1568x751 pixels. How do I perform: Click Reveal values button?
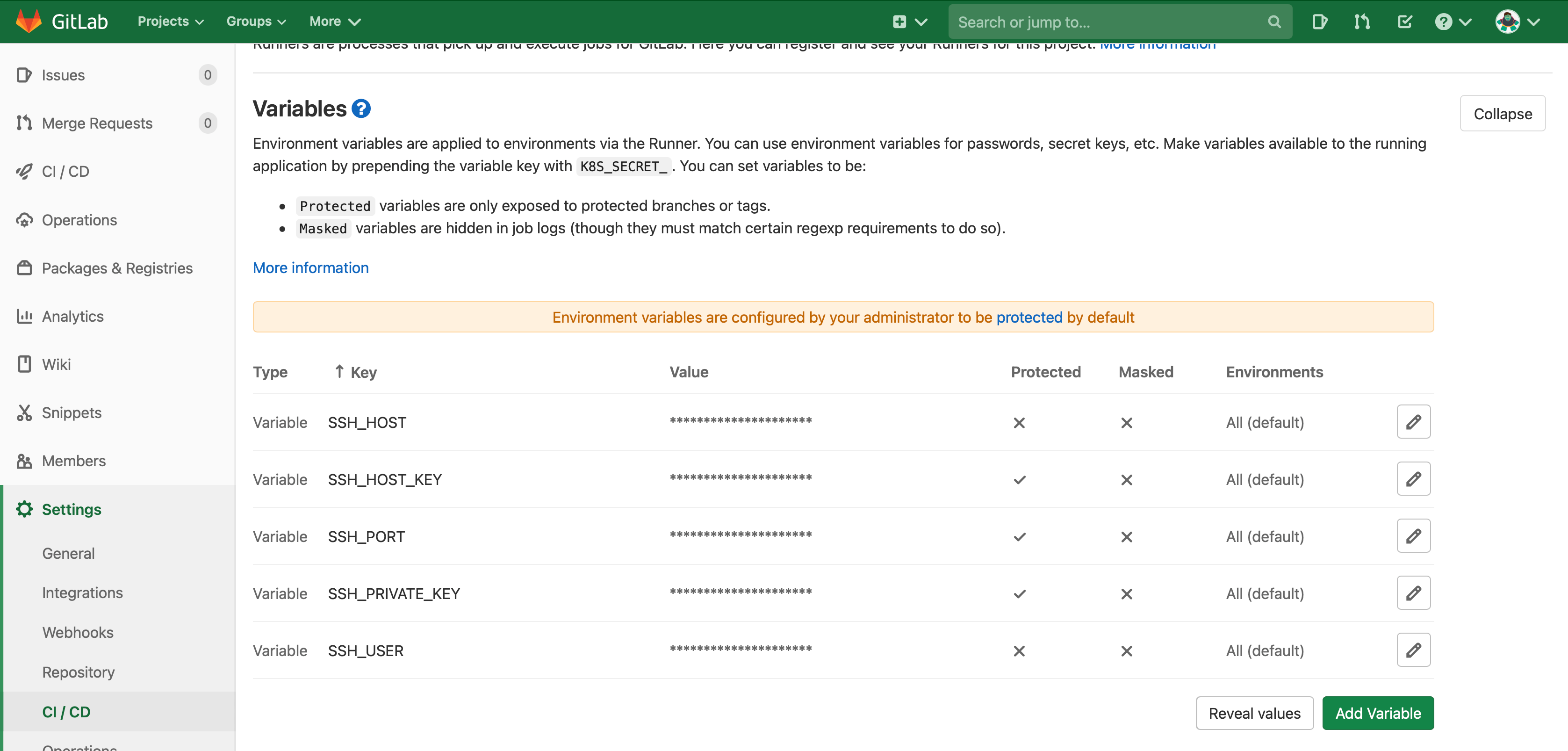click(1254, 713)
